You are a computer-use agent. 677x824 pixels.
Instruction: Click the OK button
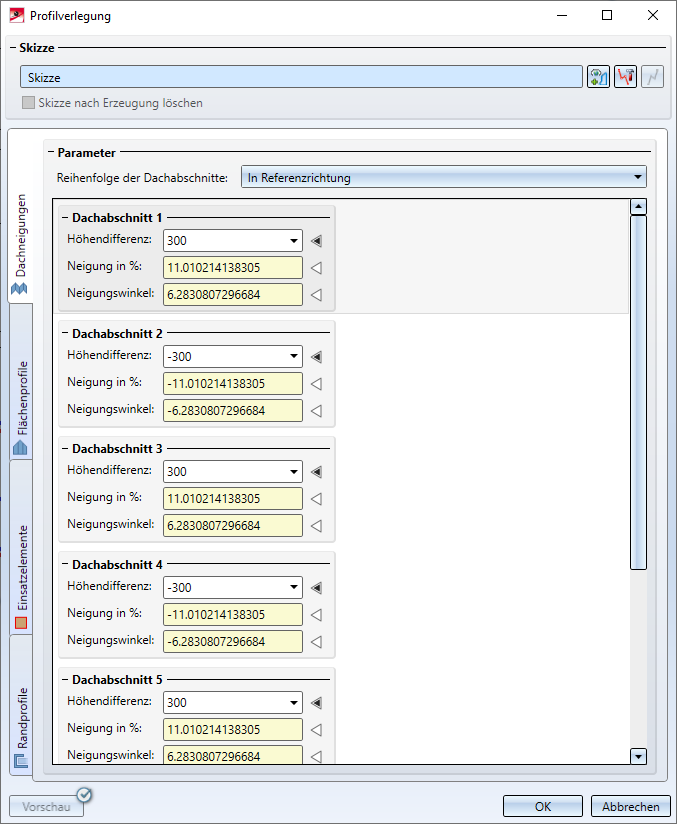click(x=543, y=806)
